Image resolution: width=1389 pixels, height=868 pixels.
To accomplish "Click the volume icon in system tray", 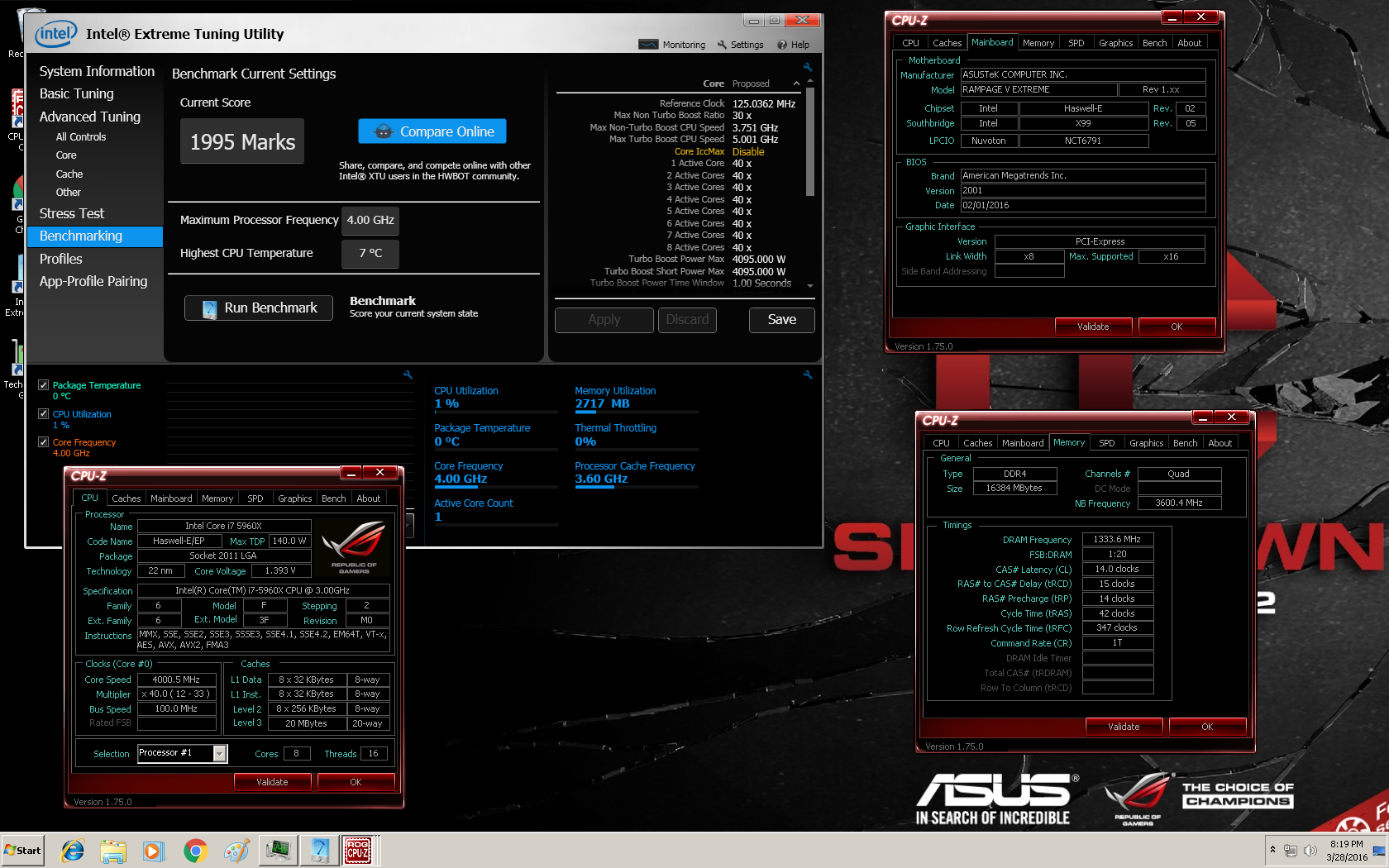I will pyautogui.click(x=1310, y=851).
